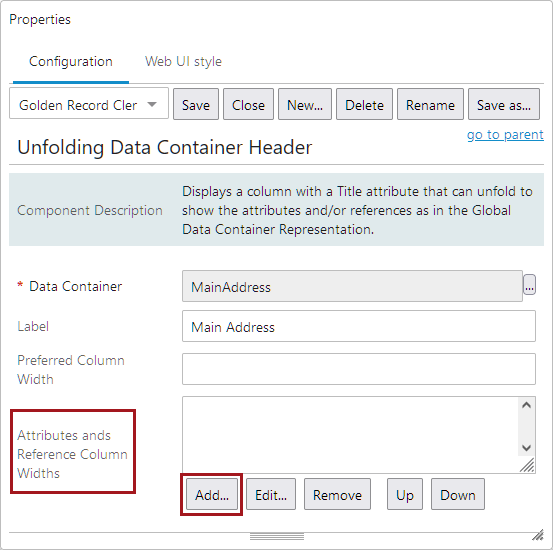Expand the Golden Record Cler dropdown arrow

pyautogui.click(x=152, y=104)
